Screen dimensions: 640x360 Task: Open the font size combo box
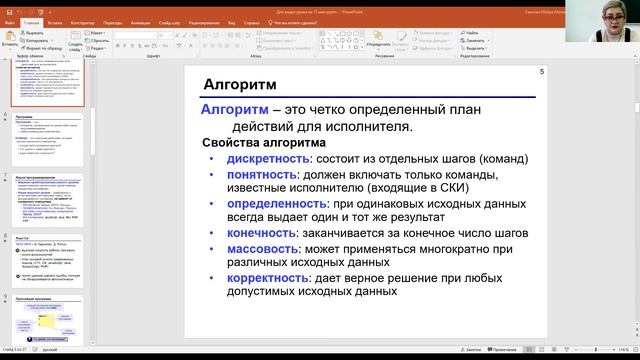pos(166,36)
